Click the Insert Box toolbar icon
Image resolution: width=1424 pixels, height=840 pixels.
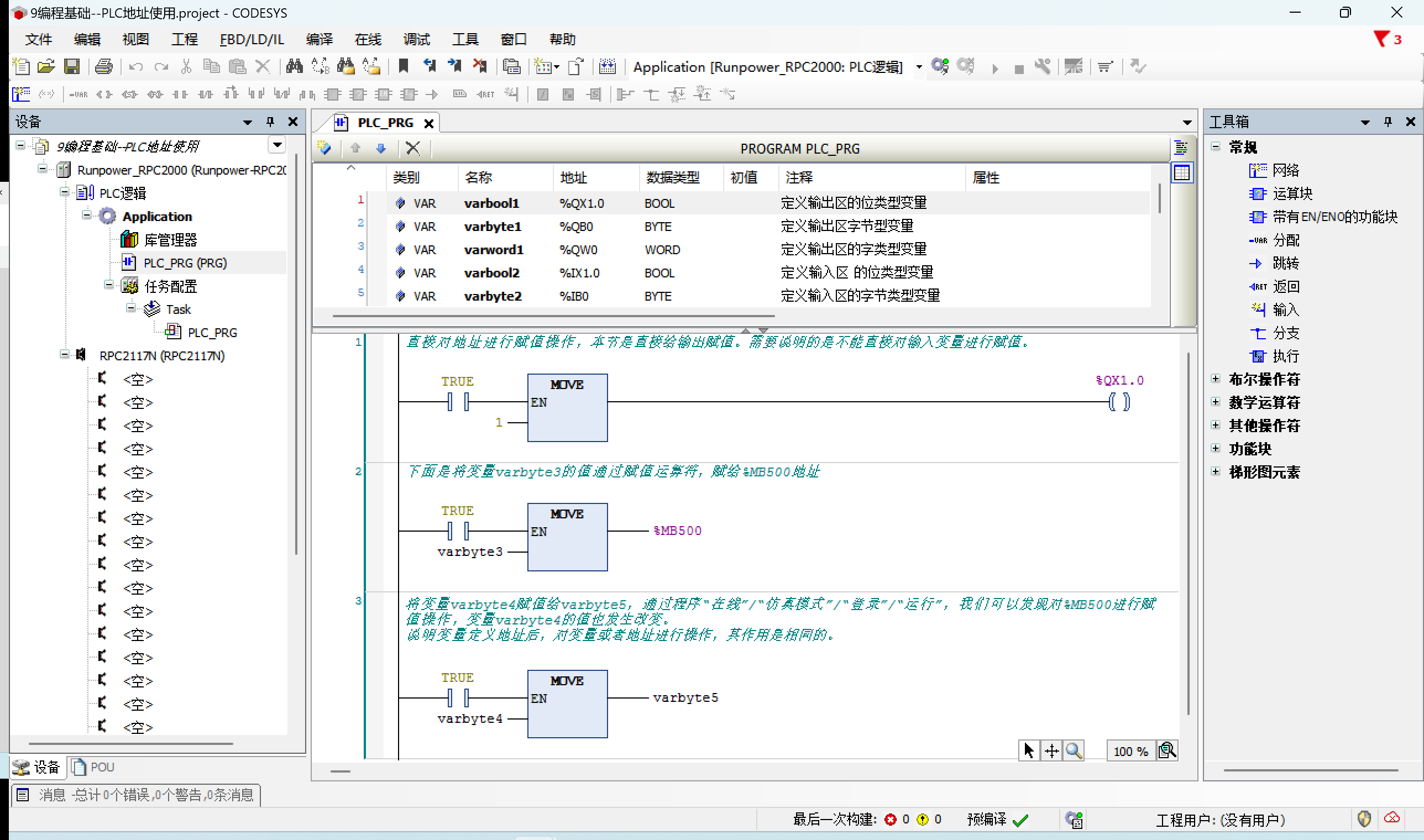pos(332,95)
